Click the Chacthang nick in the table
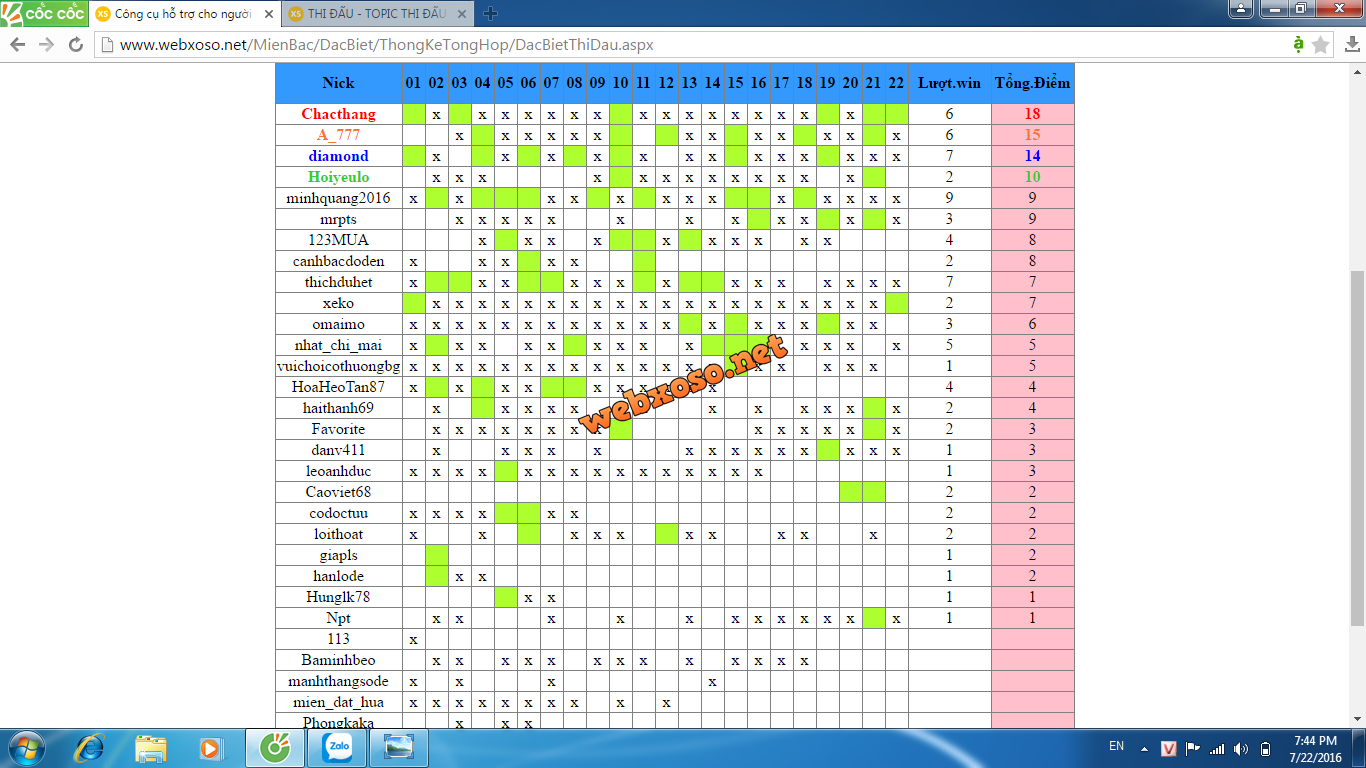Image resolution: width=1366 pixels, height=768 pixels. [338, 114]
